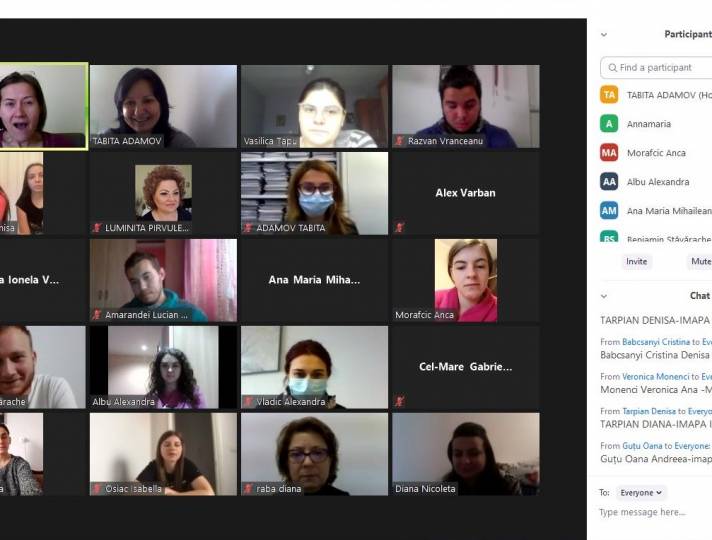
Task: Click muted mic icon on Cel-Mare Gabrie tile
Action: 400,401
